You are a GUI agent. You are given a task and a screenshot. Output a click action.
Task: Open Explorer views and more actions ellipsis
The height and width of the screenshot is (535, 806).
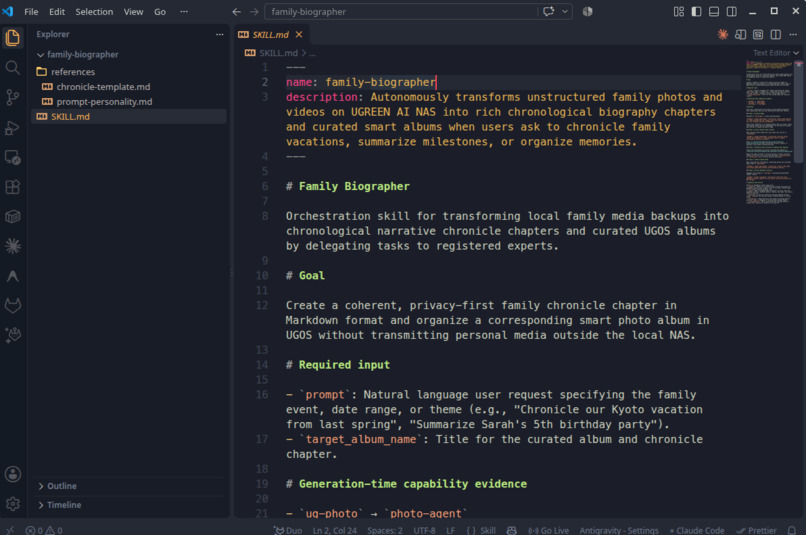219,34
